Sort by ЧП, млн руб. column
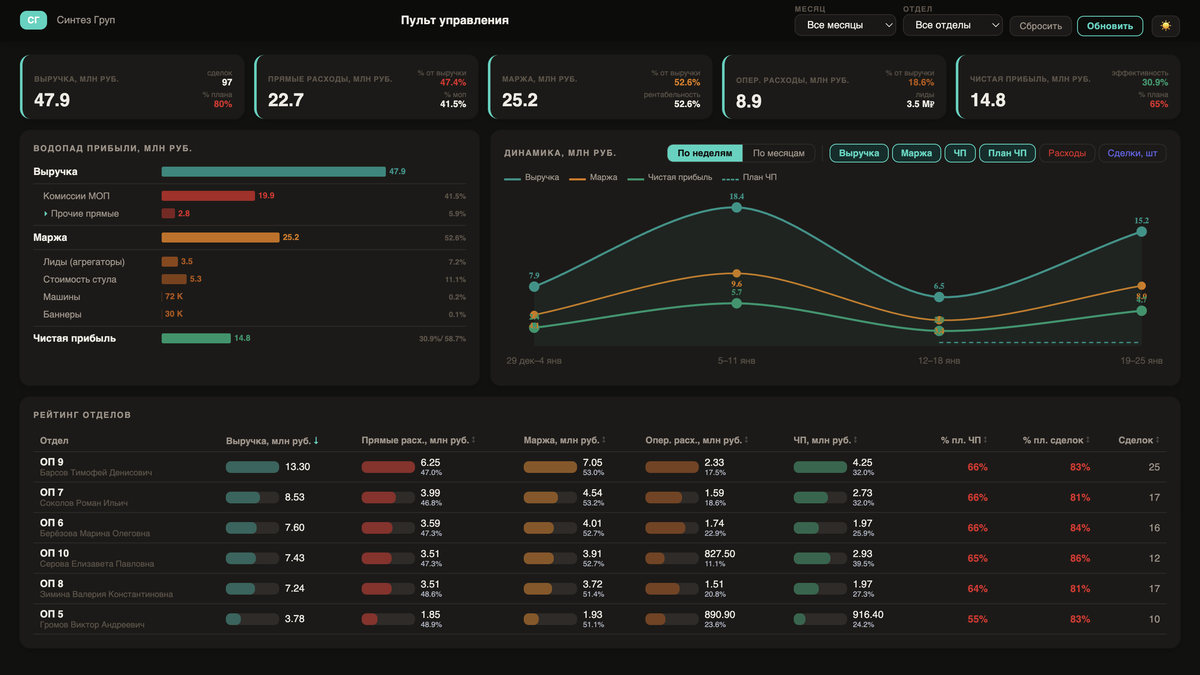1200x675 pixels. 826,440
